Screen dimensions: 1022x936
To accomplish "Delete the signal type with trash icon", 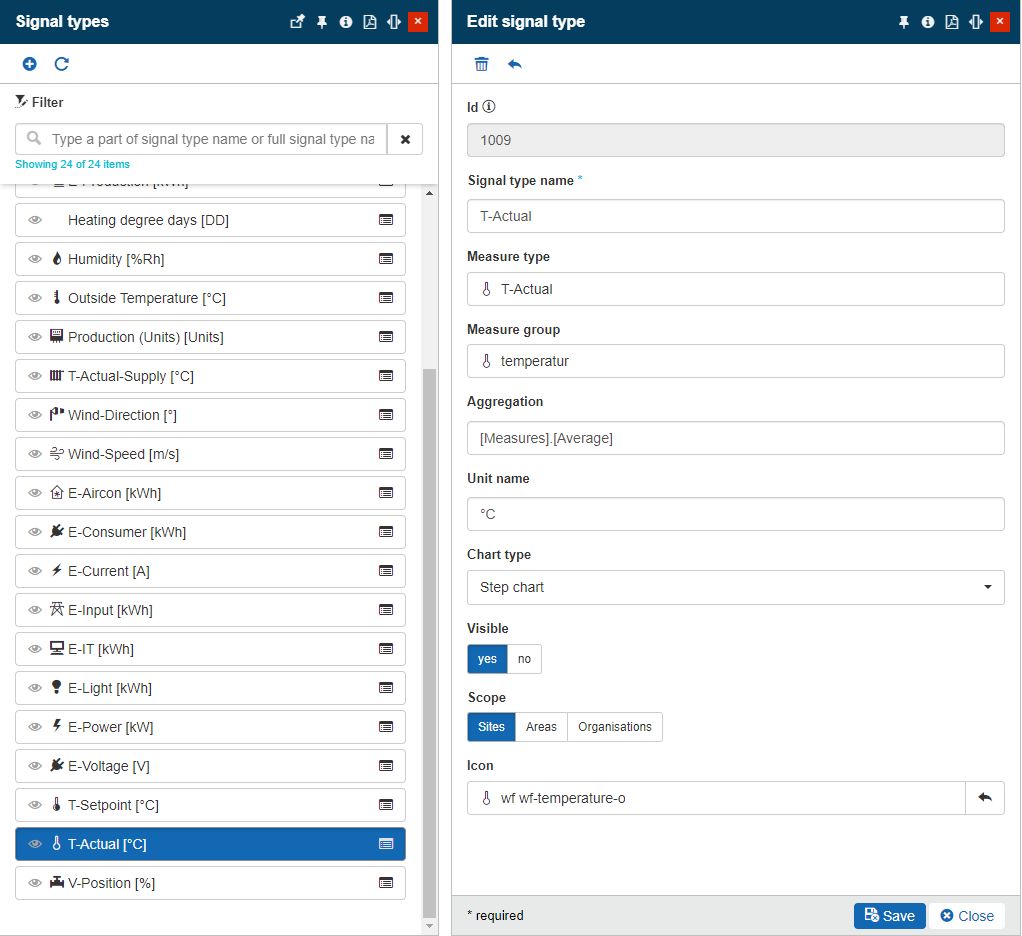I will coord(481,64).
